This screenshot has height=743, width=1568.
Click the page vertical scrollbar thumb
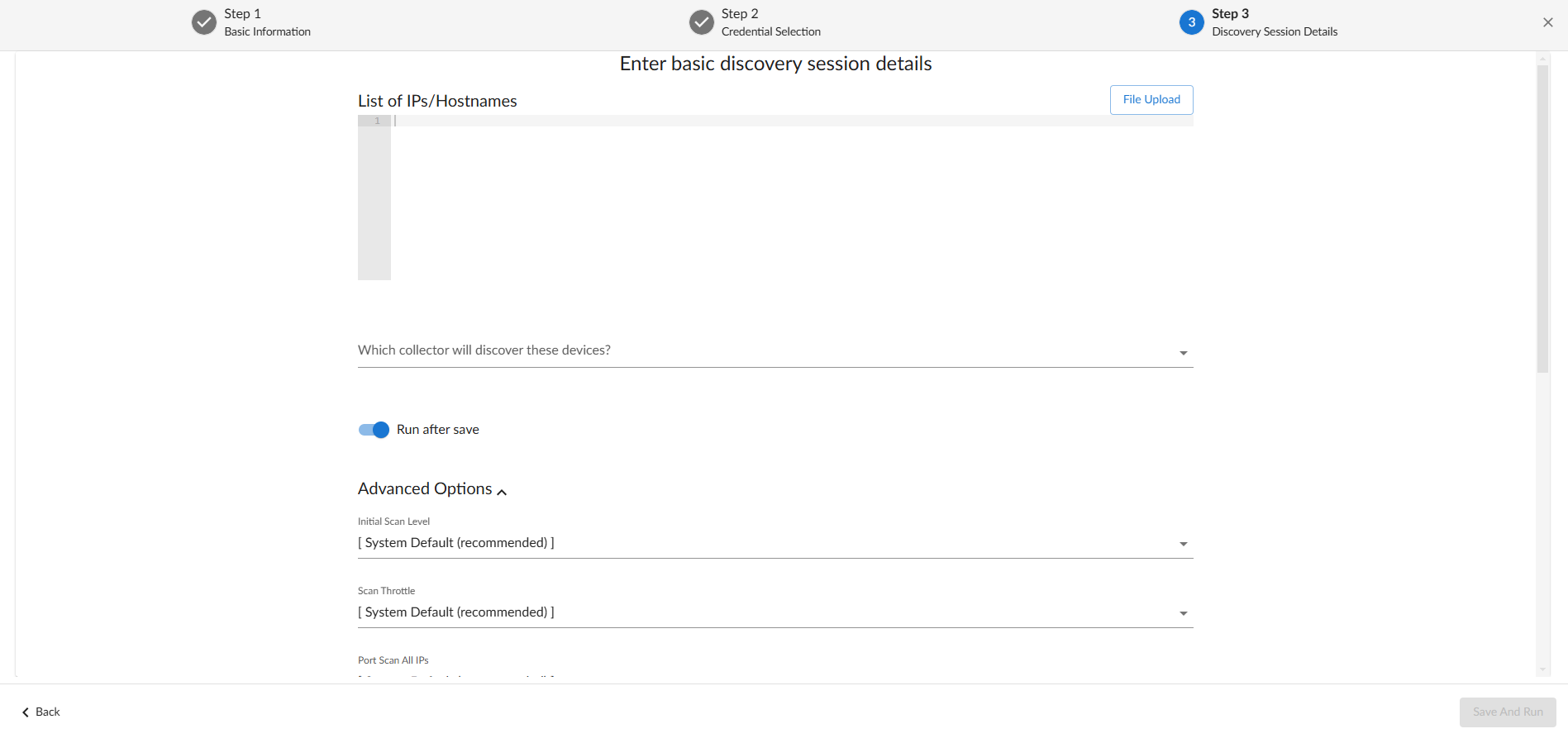coord(1542,219)
